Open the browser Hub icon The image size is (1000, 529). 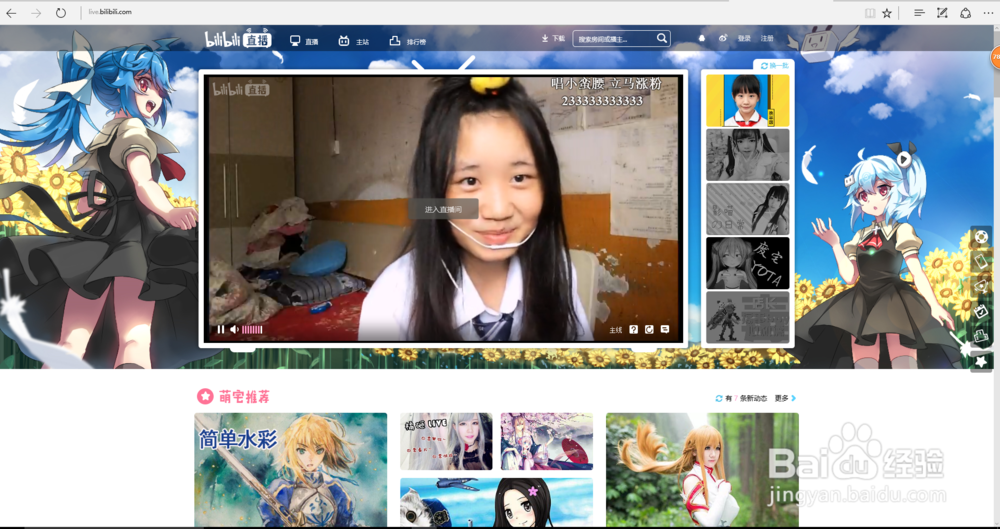pos(919,13)
